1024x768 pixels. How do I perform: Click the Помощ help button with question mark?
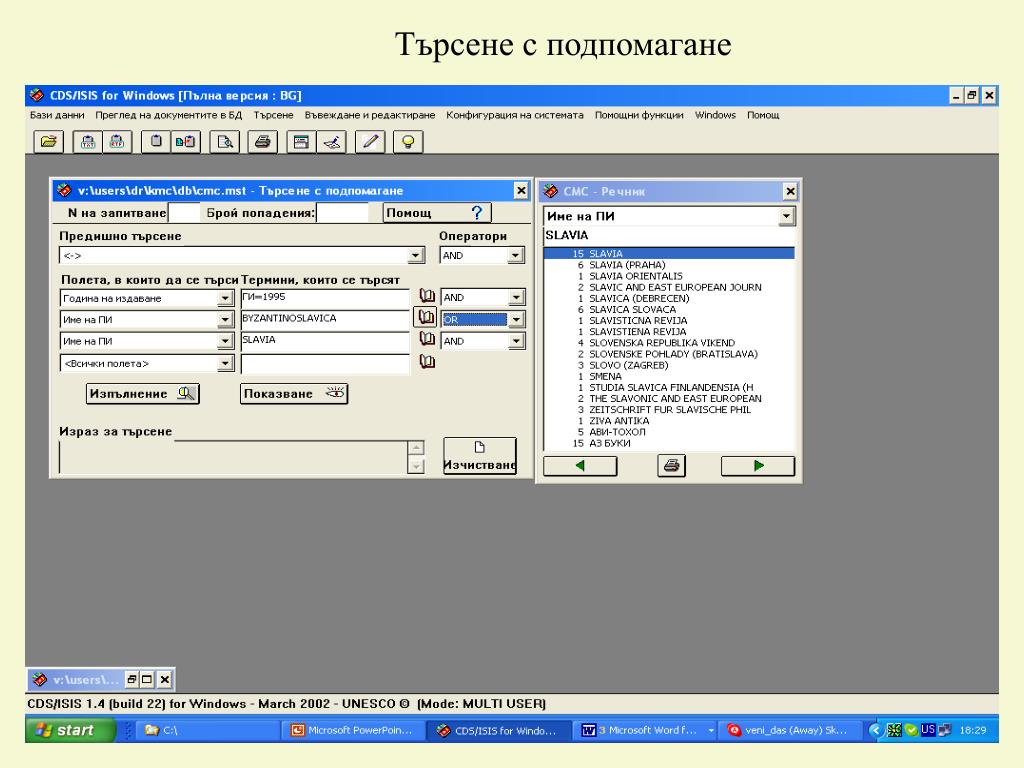[437, 213]
